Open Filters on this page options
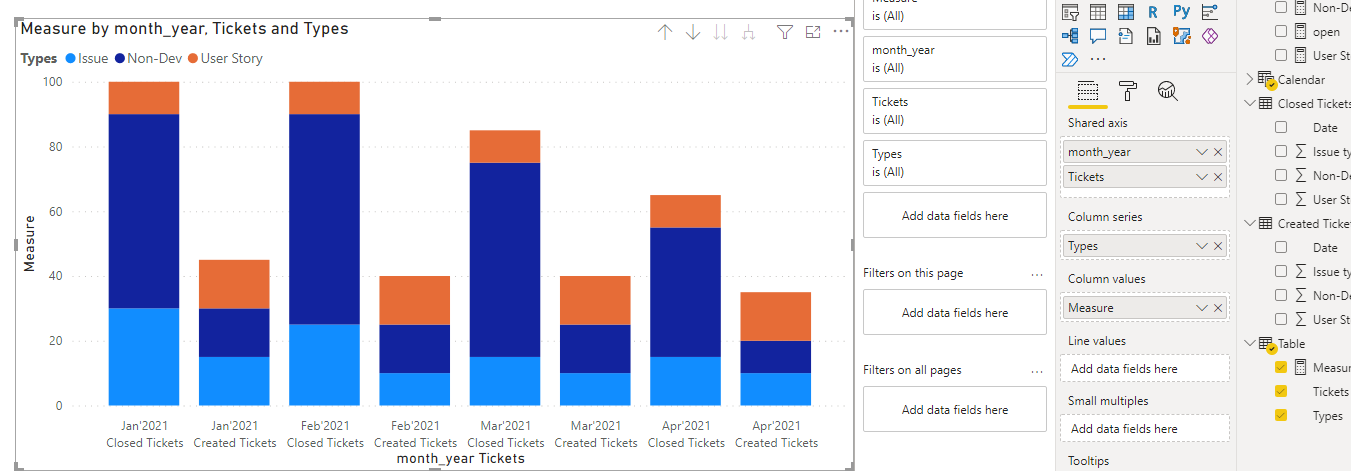This screenshot has height=471, width=1351. [x=1037, y=274]
